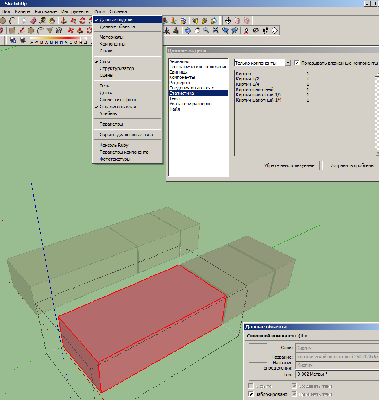
Task: Select the Polygon triangle tool
Action: coord(49,31)
